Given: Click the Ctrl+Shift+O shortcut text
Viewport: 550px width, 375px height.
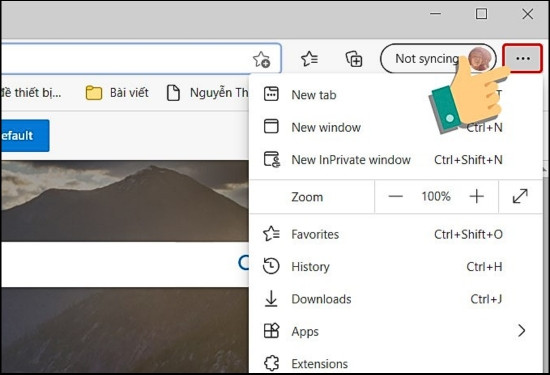Looking at the screenshot, I should 468,234.
